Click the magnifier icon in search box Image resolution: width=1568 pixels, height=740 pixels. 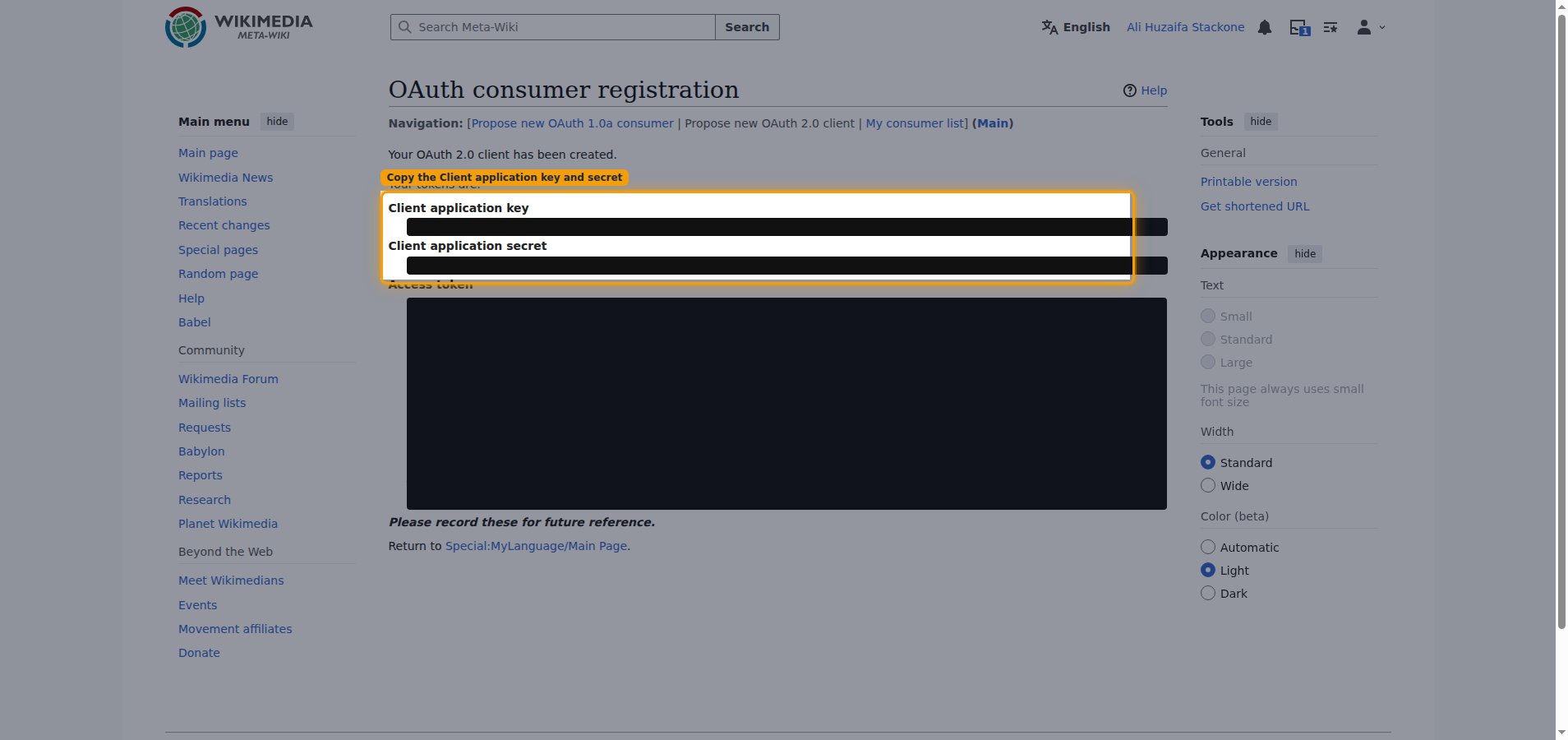point(404,27)
